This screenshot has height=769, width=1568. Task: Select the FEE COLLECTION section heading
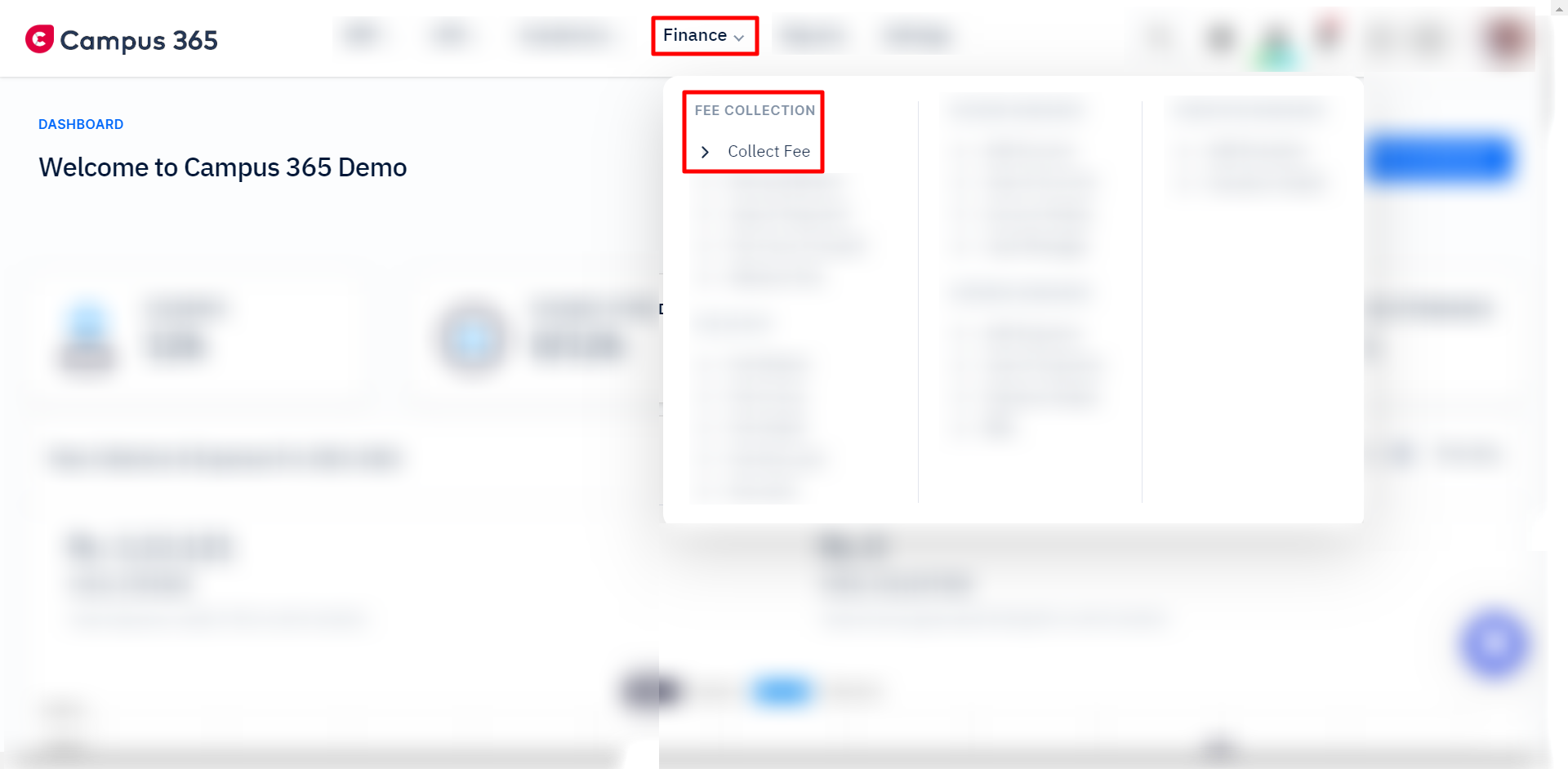[x=755, y=110]
